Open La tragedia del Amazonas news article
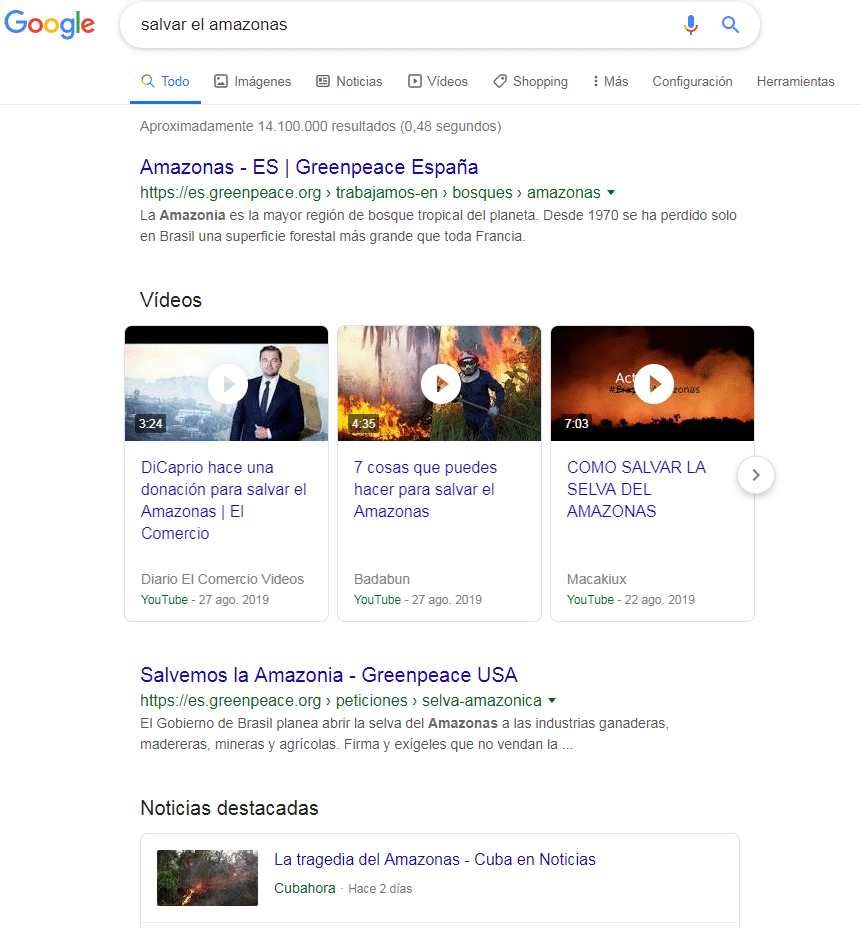Image resolution: width=861 pixels, height=928 pixels. tap(435, 859)
